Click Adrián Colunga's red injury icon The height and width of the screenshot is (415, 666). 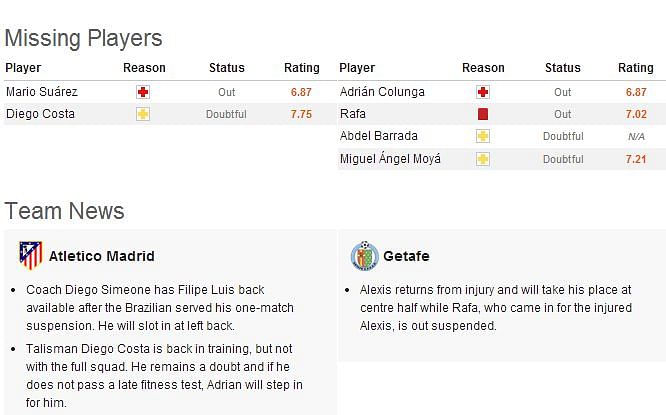483,92
